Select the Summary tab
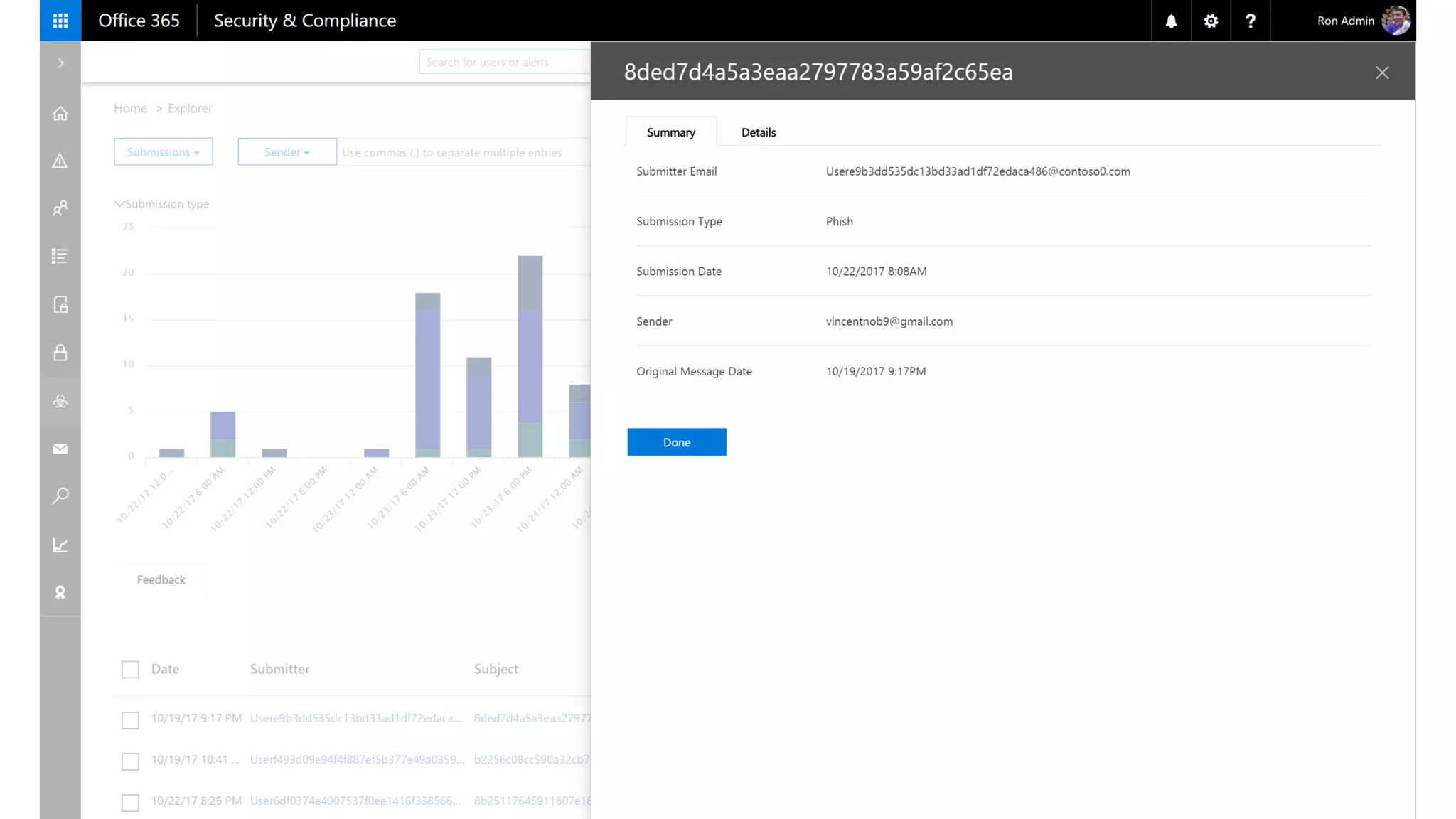This screenshot has width=1456, height=819. pyautogui.click(x=670, y=132)
